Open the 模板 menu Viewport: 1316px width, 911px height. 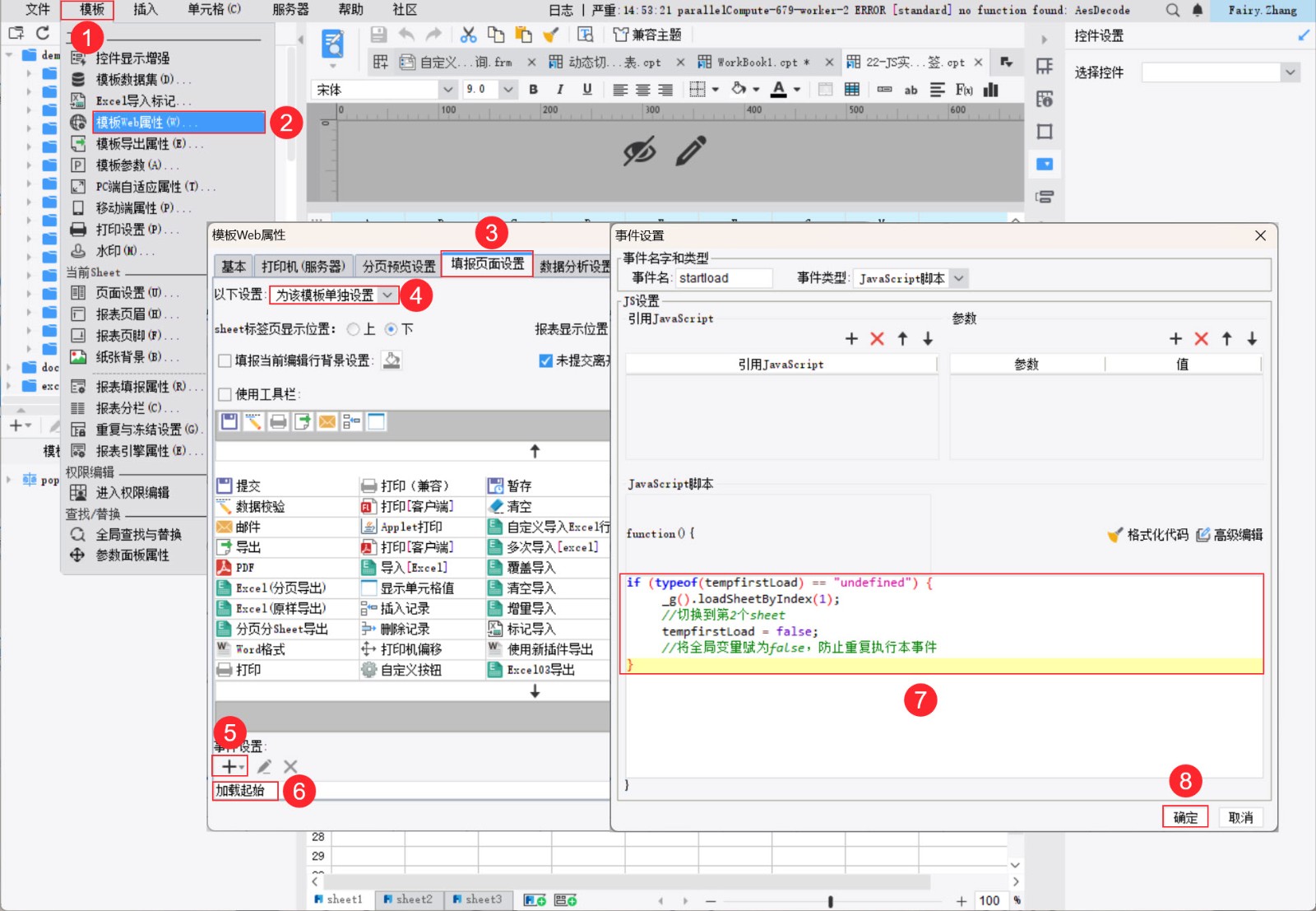tap(92, 10)
